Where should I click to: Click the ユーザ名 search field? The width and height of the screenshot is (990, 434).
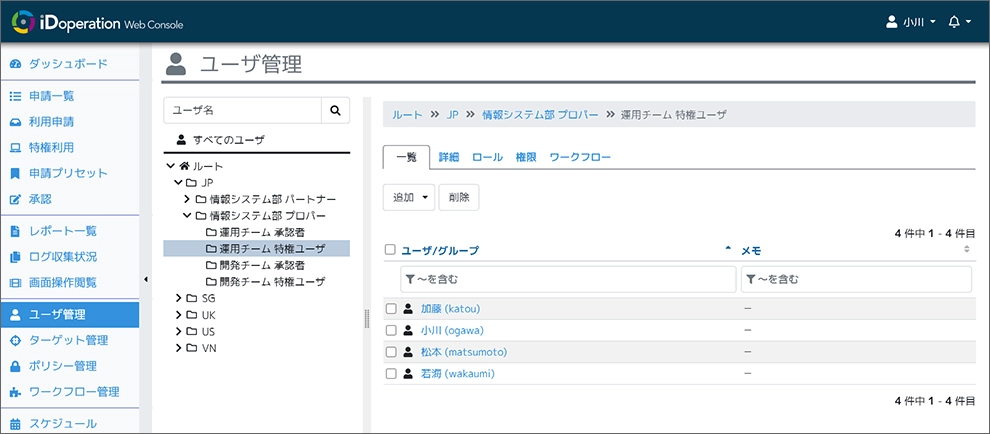pos(242,110)
